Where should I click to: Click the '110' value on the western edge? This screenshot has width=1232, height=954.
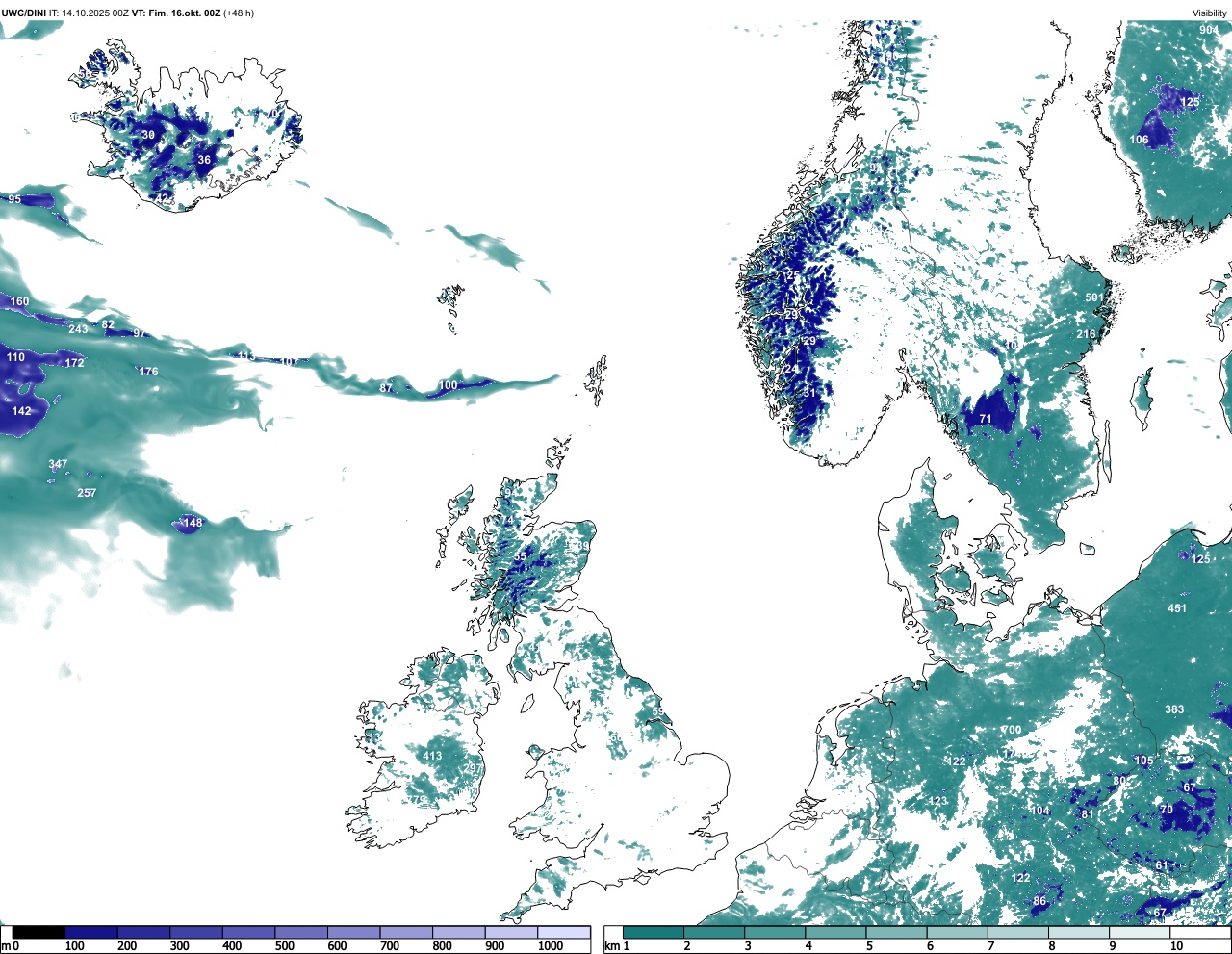point(15,357)
